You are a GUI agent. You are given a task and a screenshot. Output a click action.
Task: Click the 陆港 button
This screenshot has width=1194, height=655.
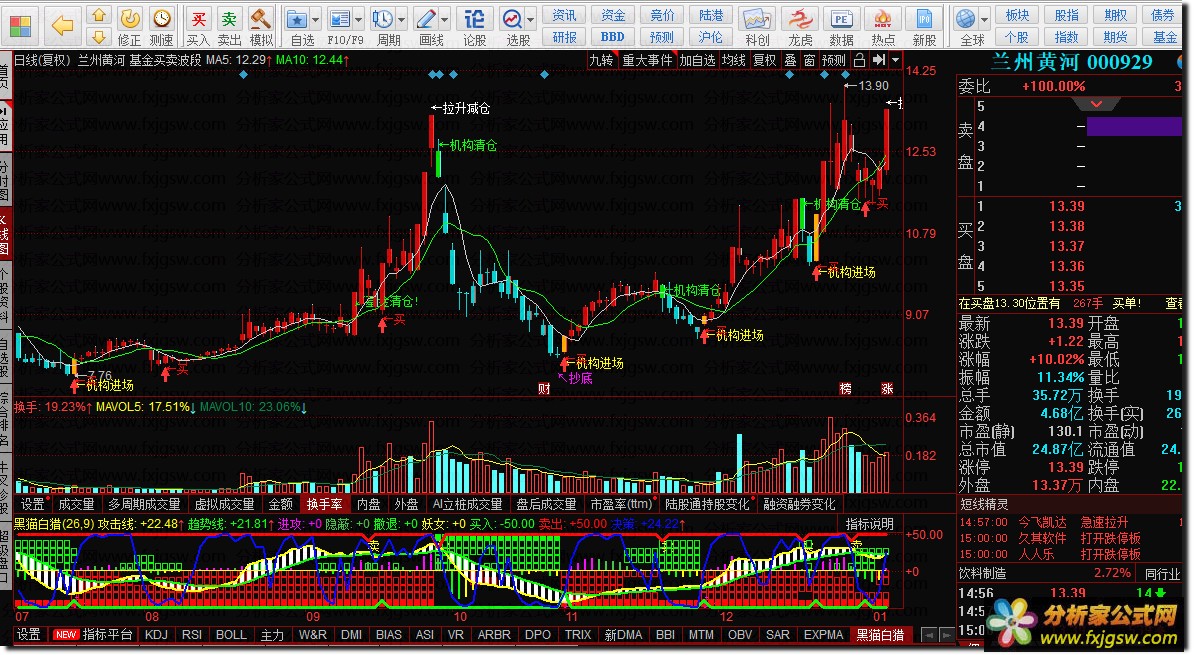[710, 15]
